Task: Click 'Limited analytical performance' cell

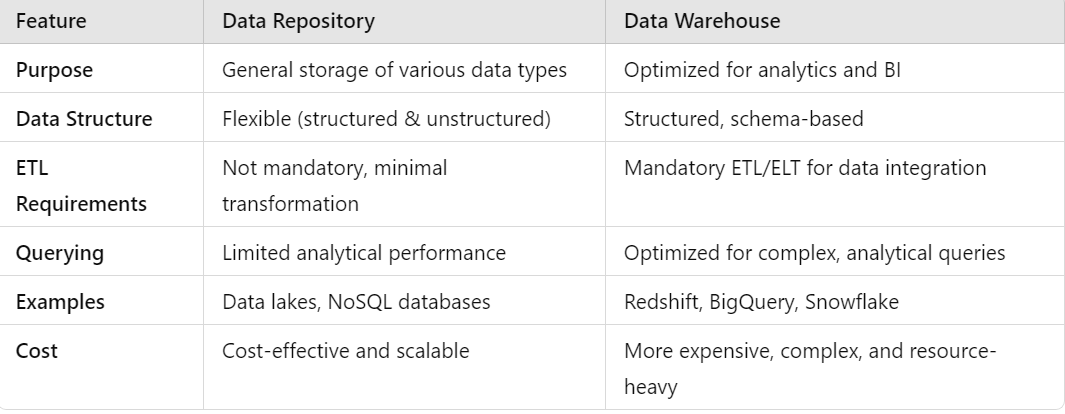Action: (x=364, y=253)
